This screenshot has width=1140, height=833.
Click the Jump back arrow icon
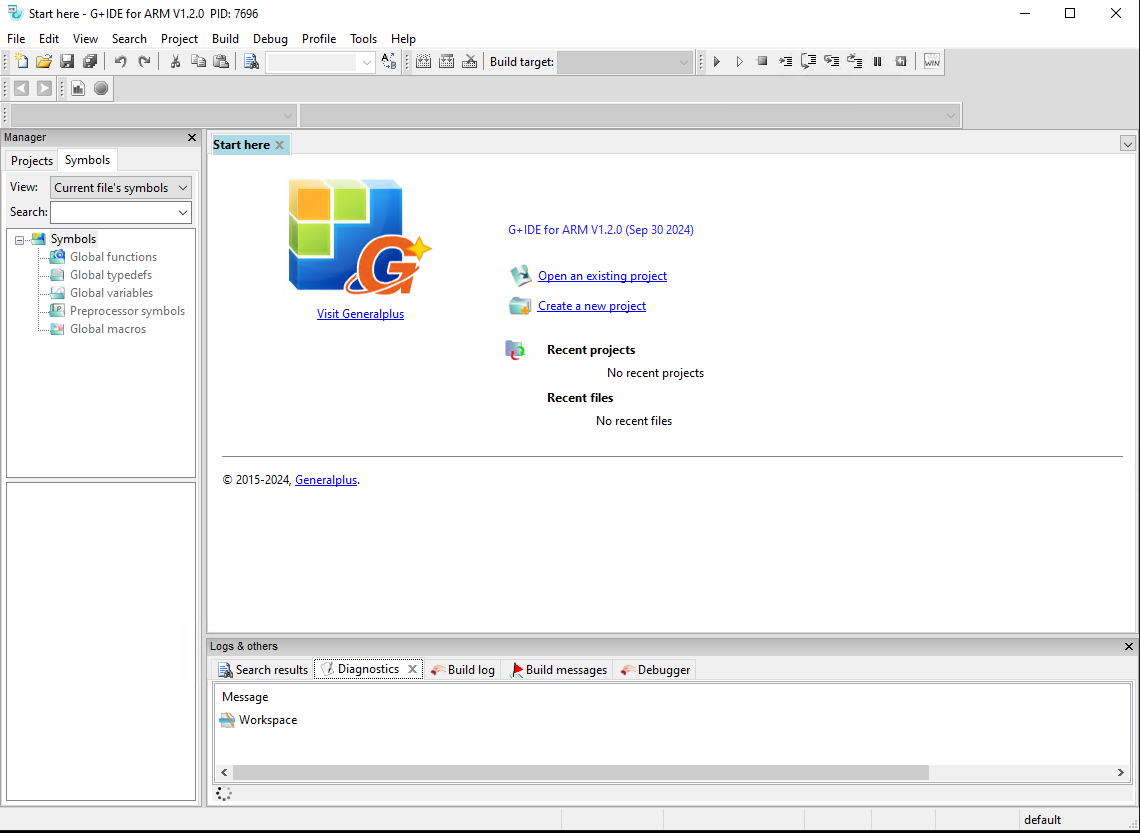coord(21,89)
